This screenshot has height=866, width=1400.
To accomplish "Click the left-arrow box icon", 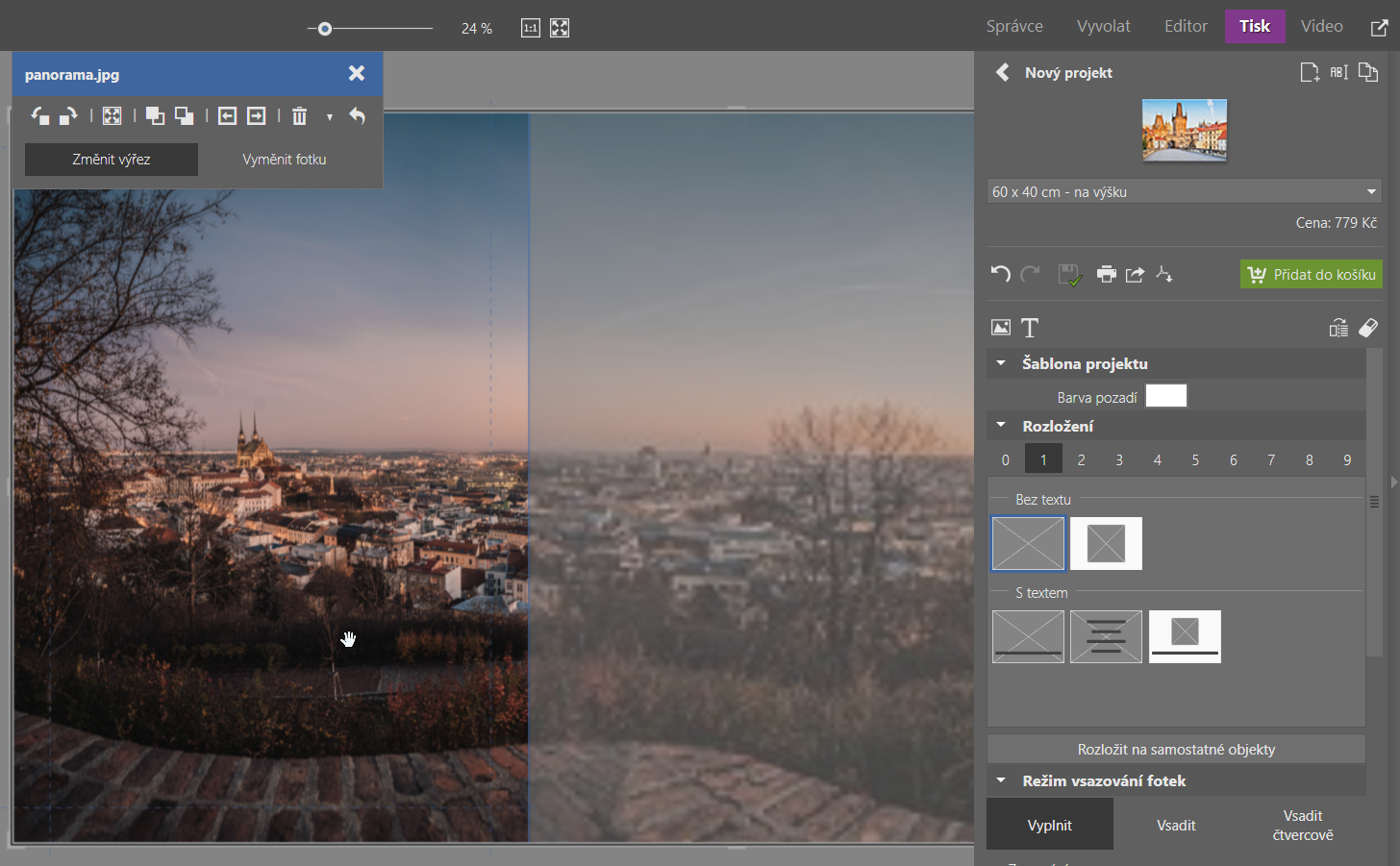I will 227,116.
